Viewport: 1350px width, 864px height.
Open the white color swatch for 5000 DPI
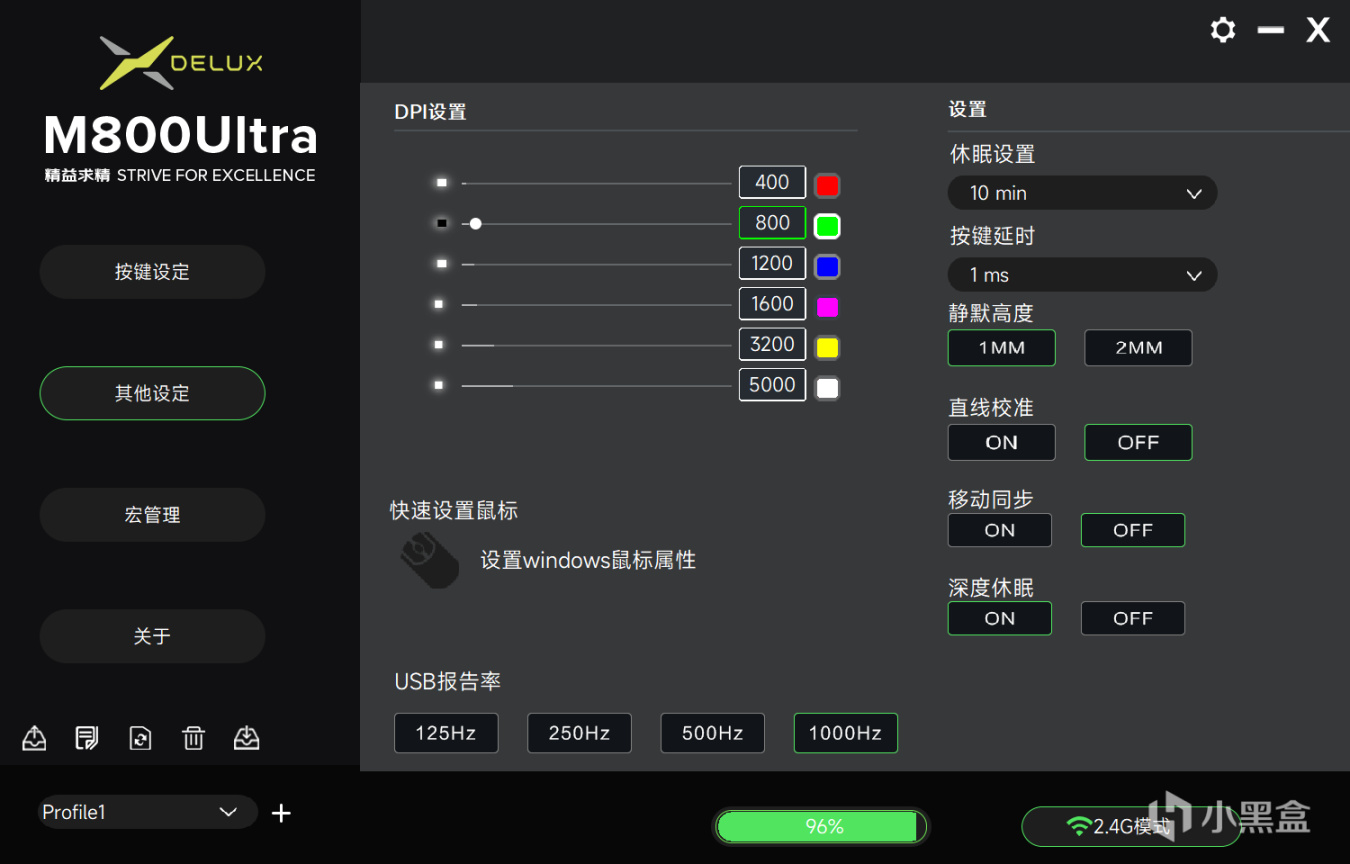[827, 388]
